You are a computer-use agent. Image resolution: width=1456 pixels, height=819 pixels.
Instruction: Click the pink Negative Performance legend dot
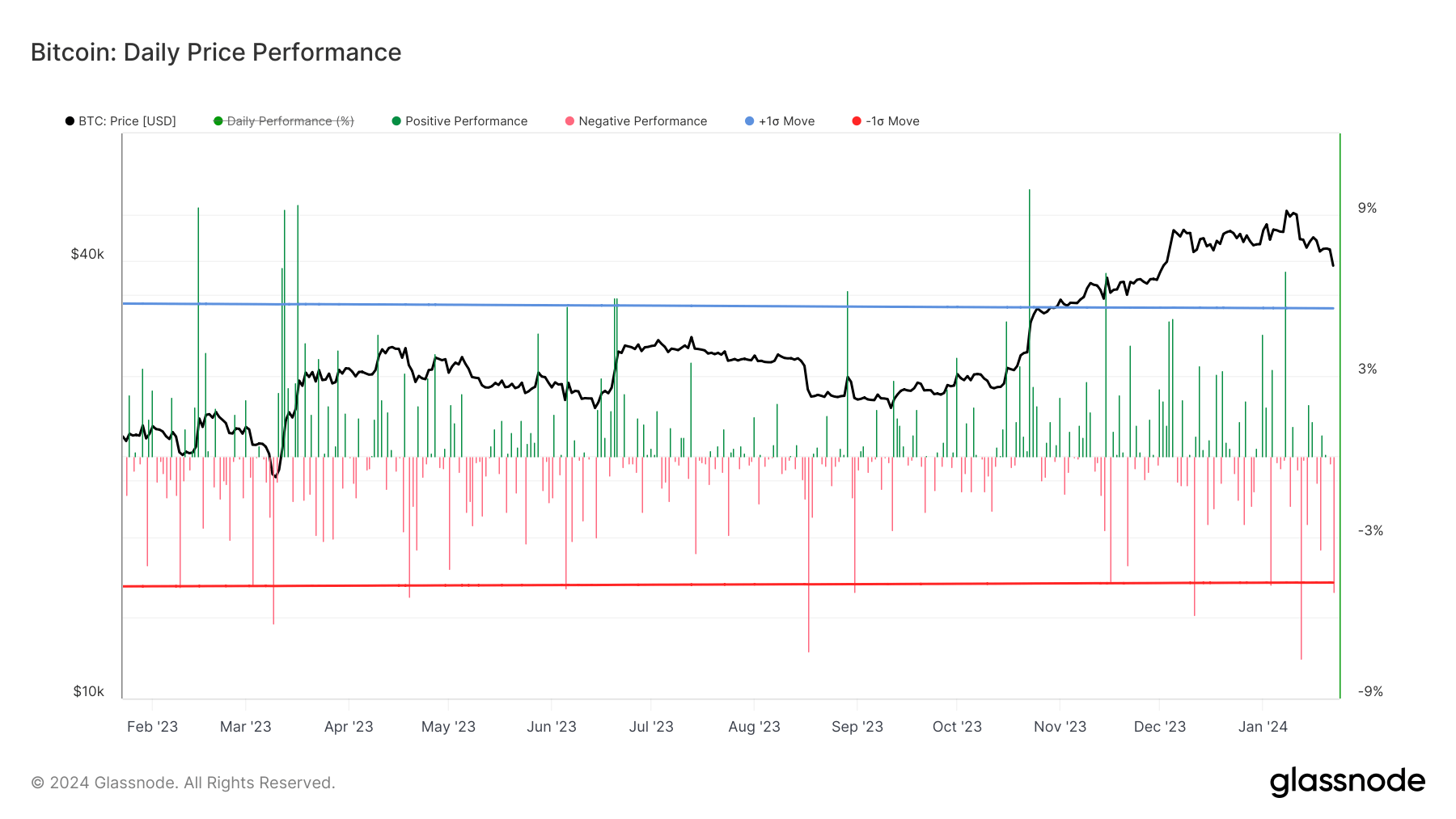coord(570,120)
